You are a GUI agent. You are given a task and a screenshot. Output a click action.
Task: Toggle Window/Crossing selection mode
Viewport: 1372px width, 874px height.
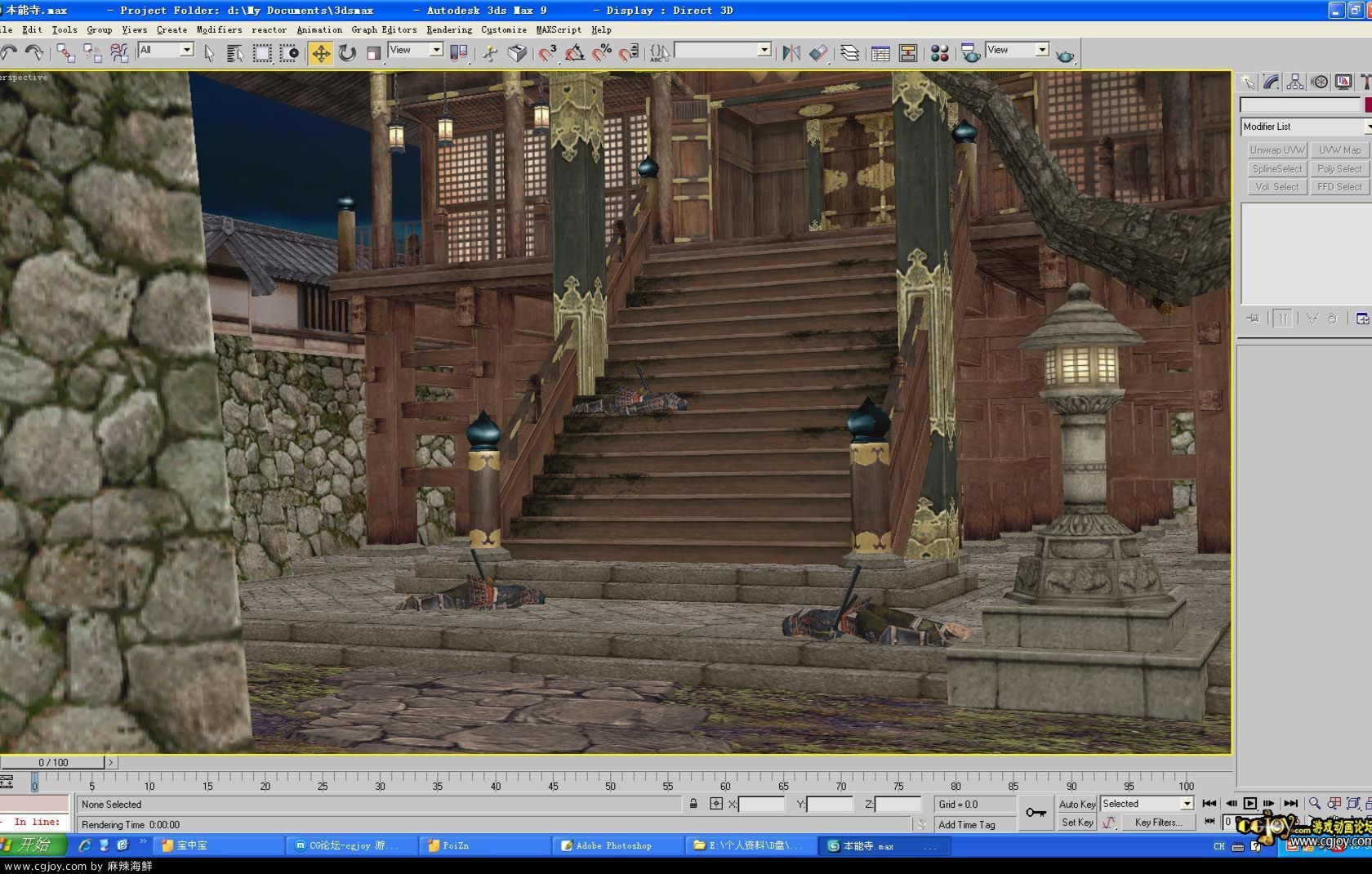(289, 53)
